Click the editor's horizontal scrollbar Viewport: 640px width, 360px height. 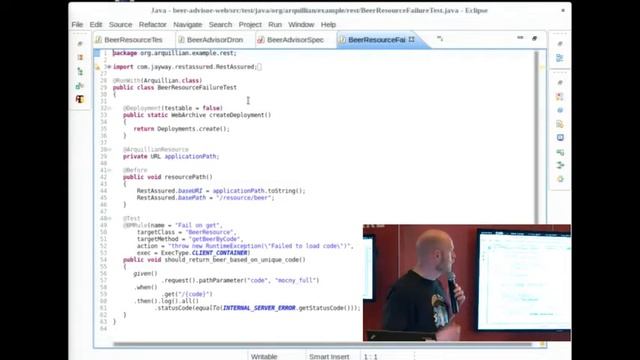(x=322, y=344)
